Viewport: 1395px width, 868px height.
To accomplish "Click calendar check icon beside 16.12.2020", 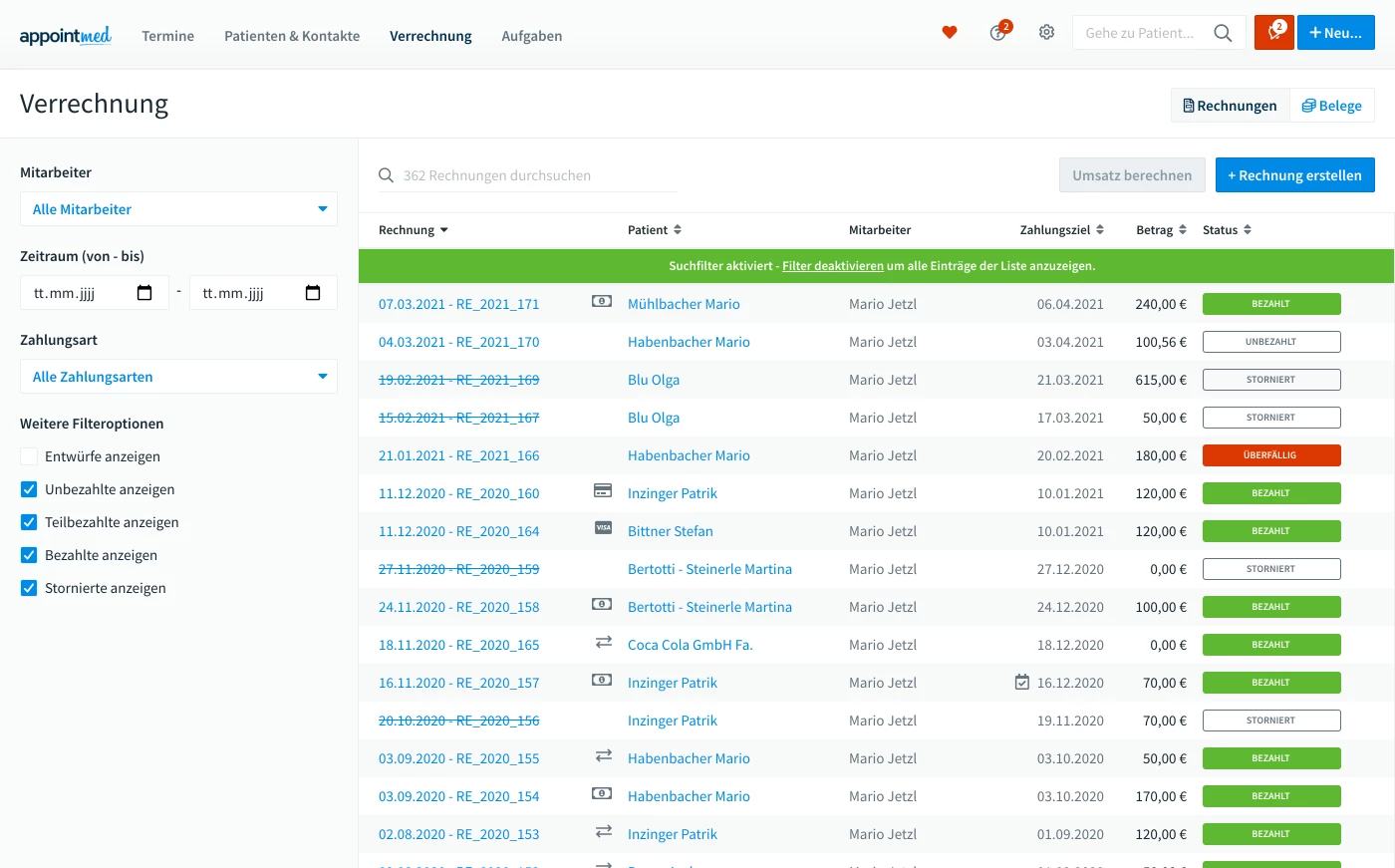I will [x=1022, y=683].
